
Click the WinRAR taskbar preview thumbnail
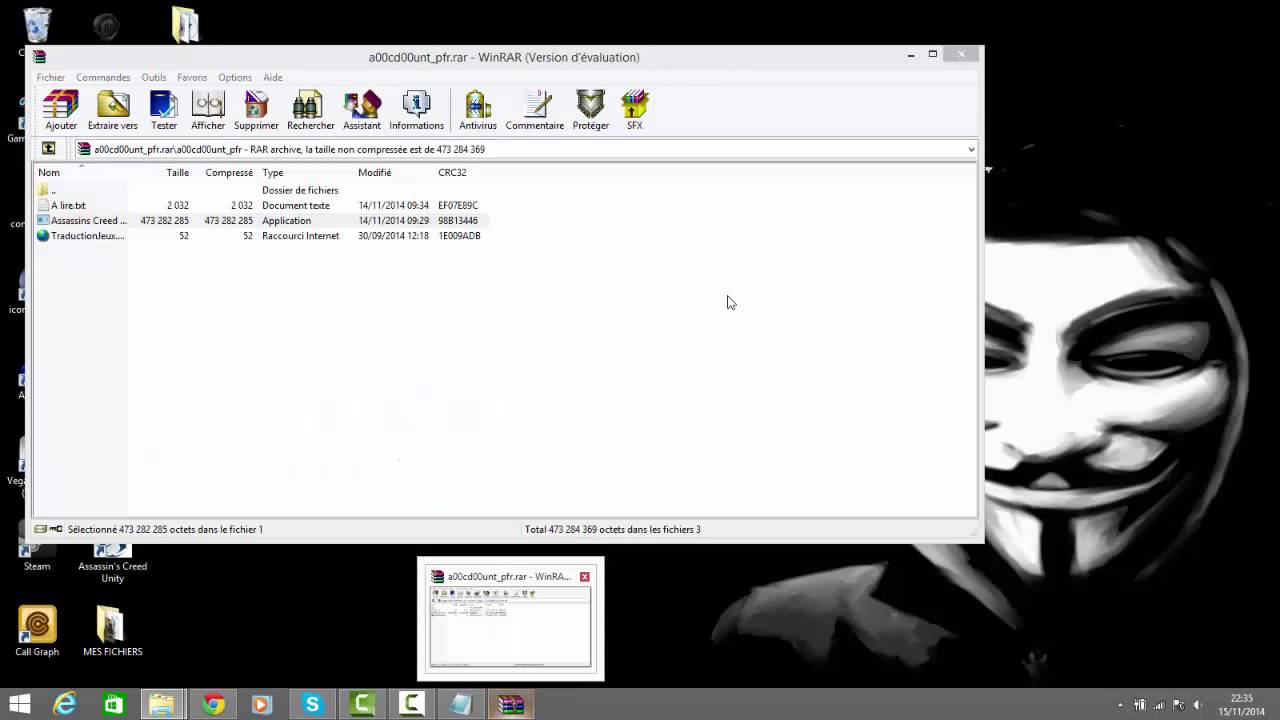[510, 627]
